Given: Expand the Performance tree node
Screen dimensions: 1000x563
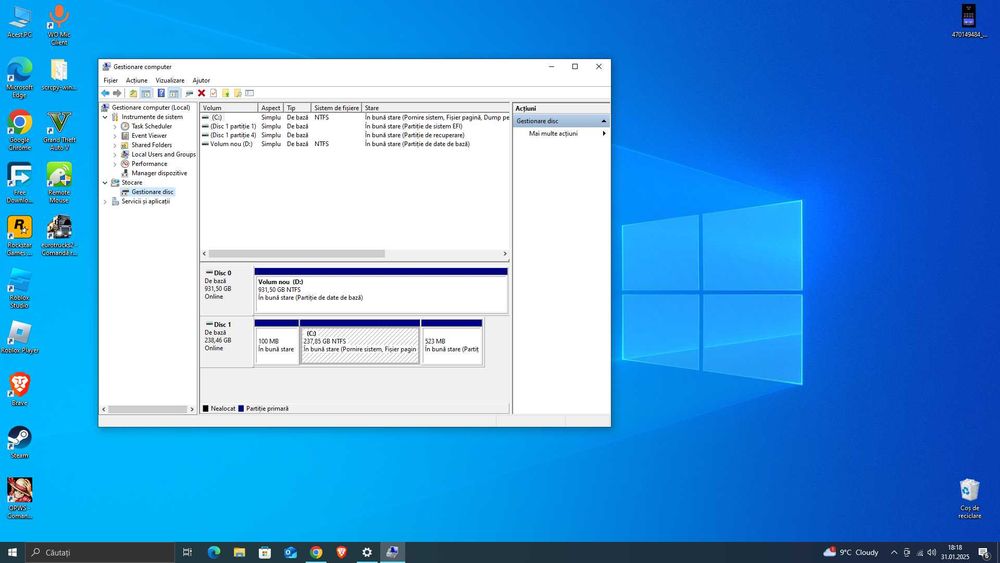Looking at the screenshot, I should point(115,164).
